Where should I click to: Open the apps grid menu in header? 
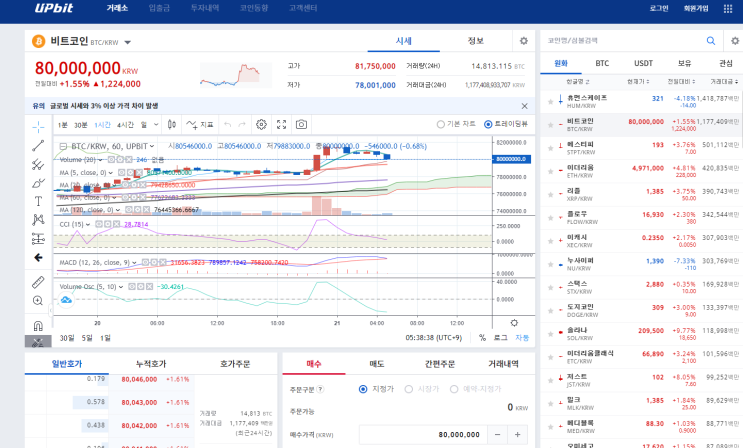tap(728, 9)
